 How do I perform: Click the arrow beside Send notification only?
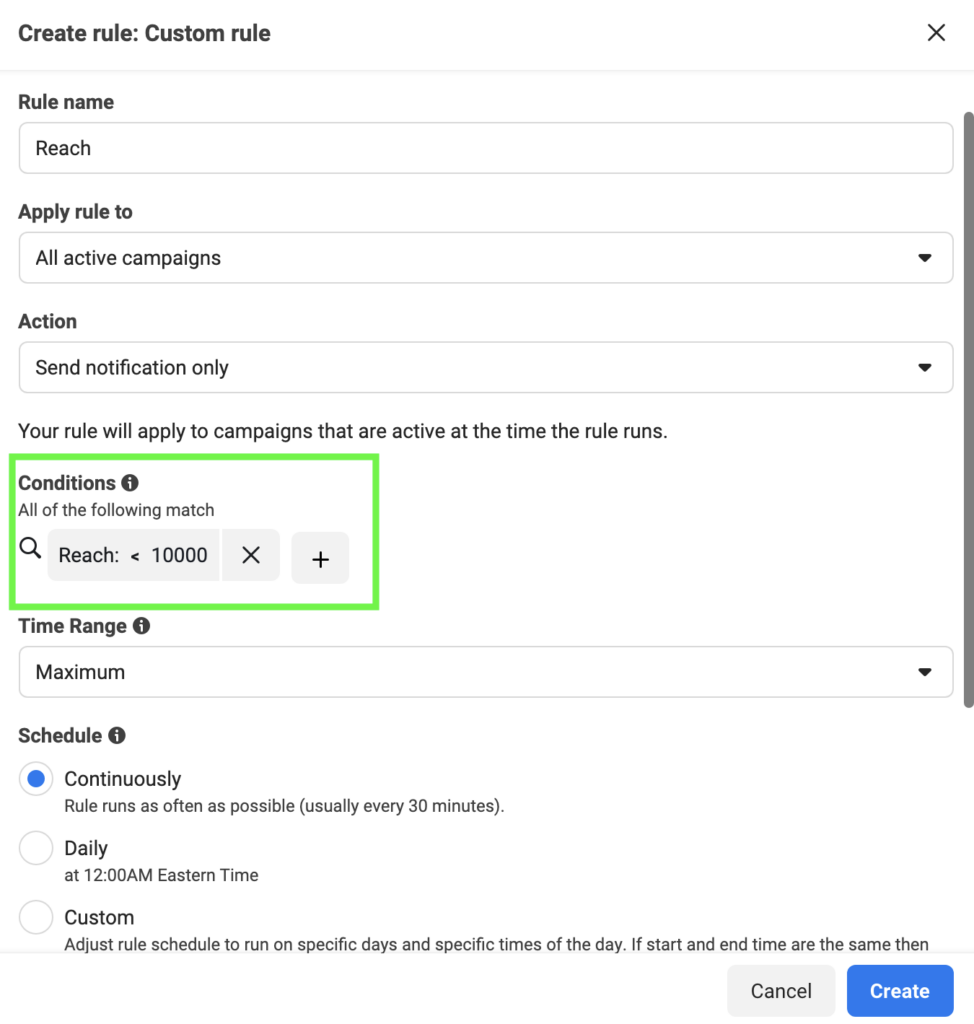click(924, 368)
